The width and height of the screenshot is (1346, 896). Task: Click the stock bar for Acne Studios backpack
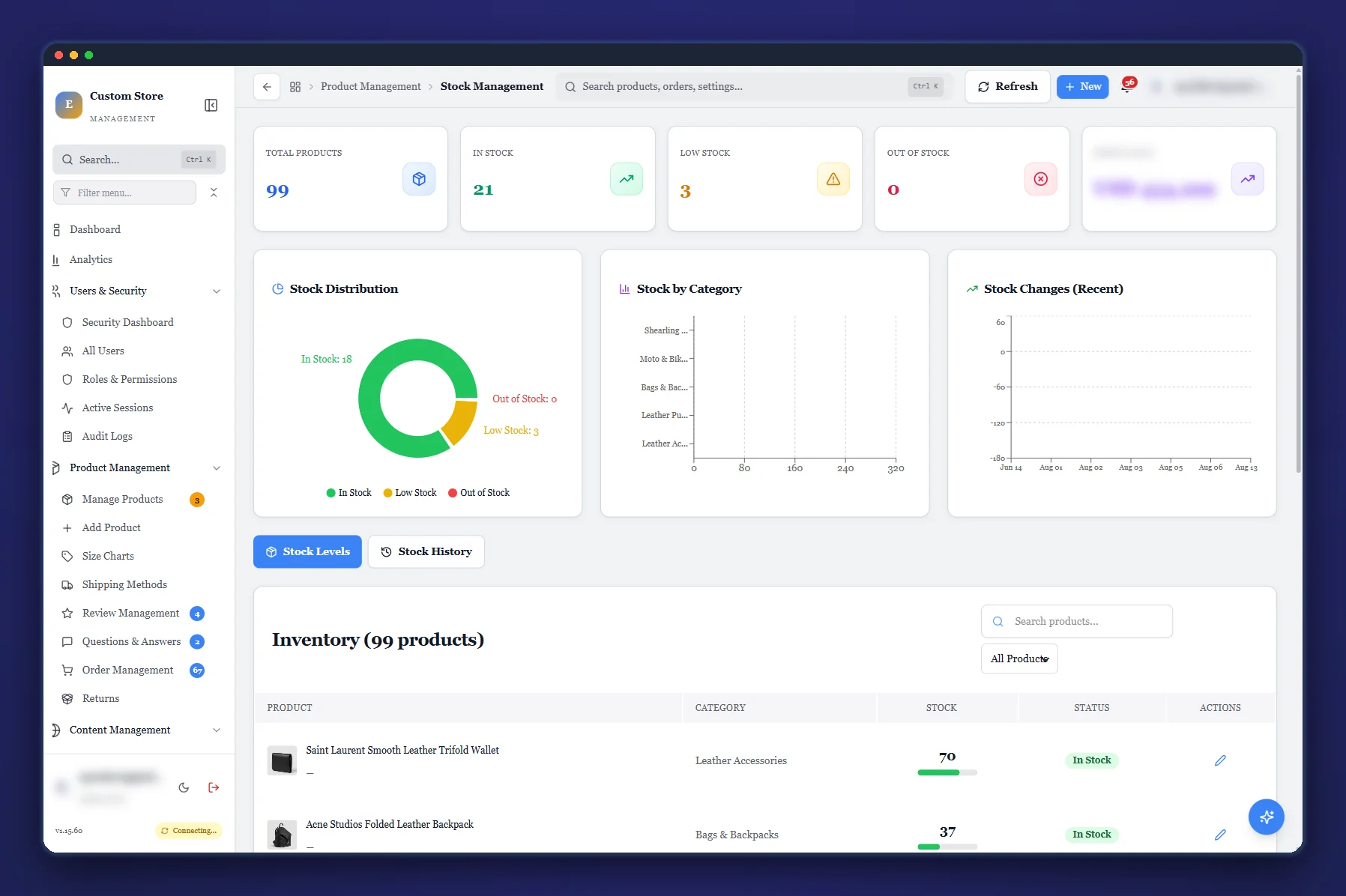pos(947,847)
